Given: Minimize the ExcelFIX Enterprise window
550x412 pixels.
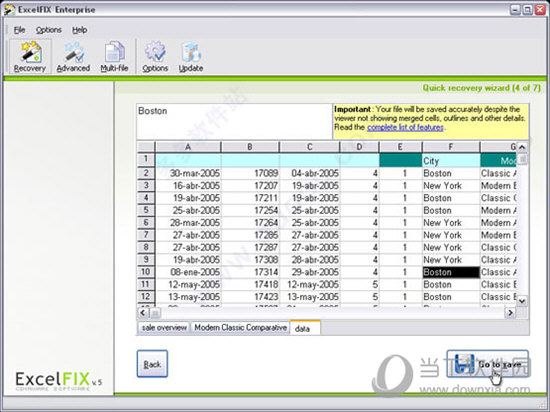Looking at the screenshot, I should coord(515,10).
